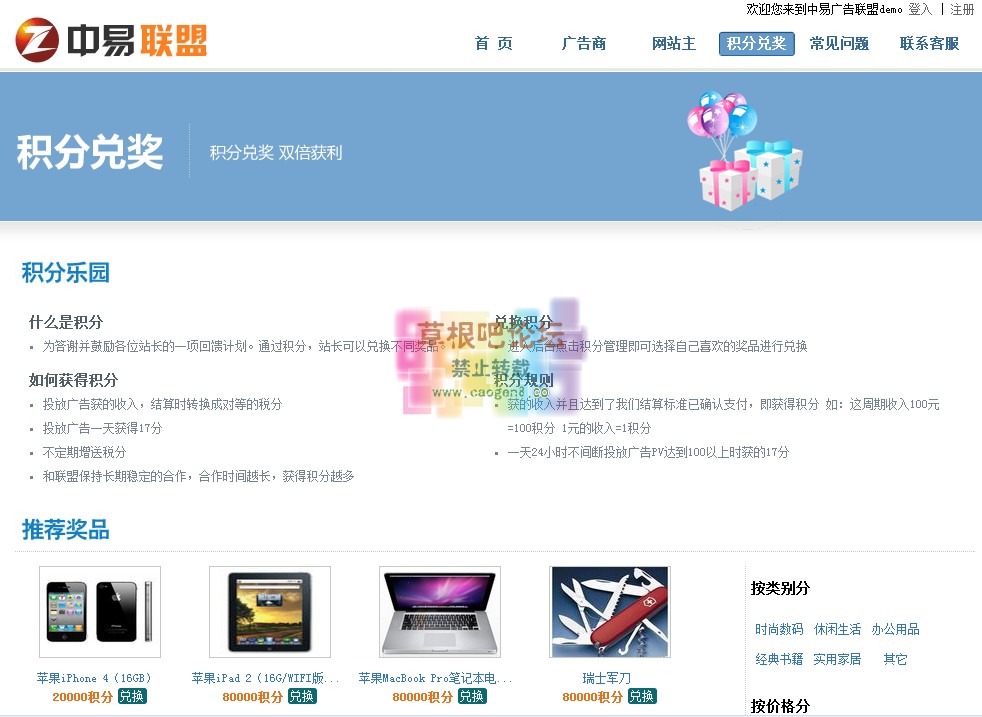This screenshot has height=717, width=982.
Task: Select the MacBook Pro product image
Action: 440,612
